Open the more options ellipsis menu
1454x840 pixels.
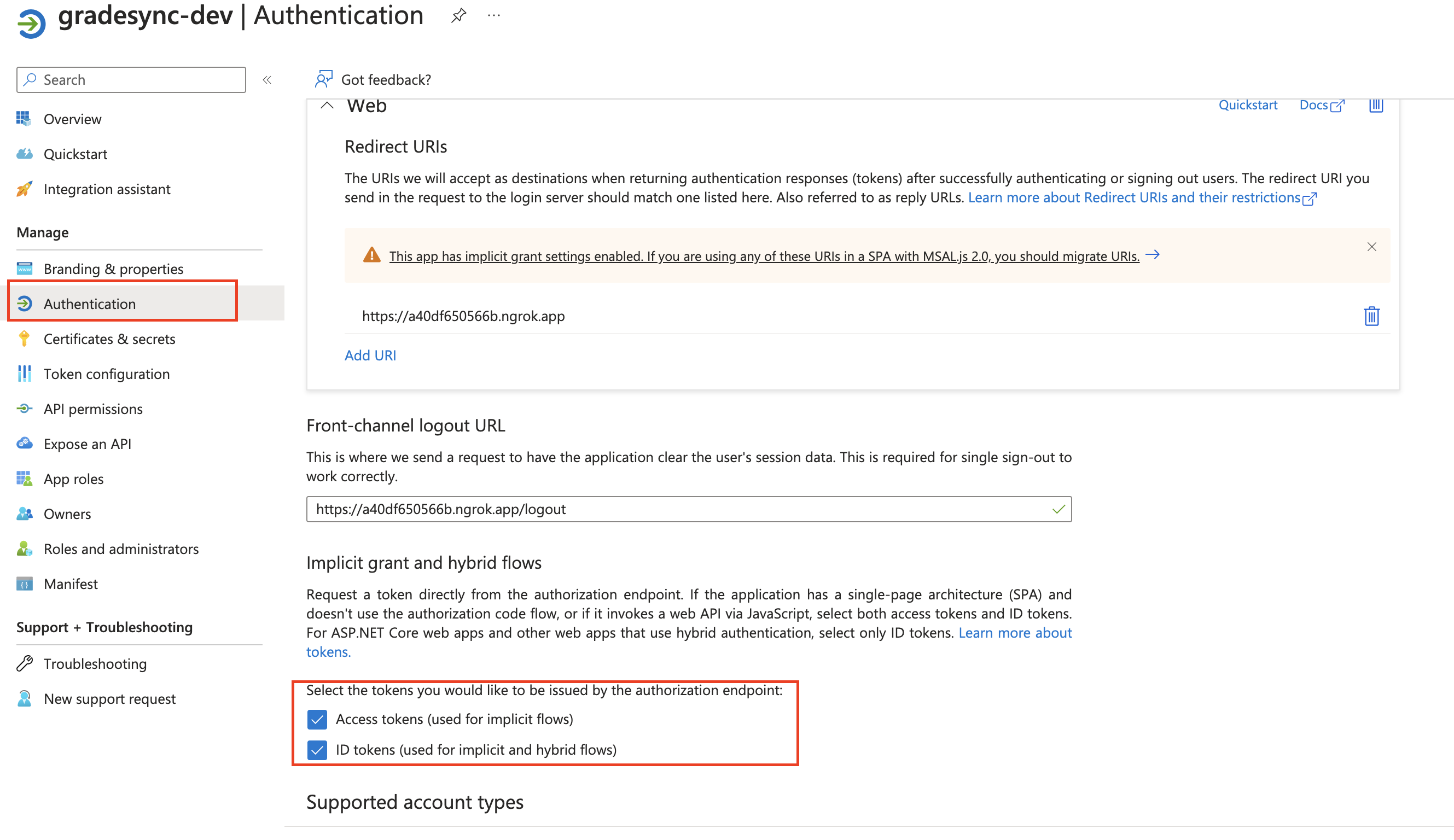click(493, 15)
